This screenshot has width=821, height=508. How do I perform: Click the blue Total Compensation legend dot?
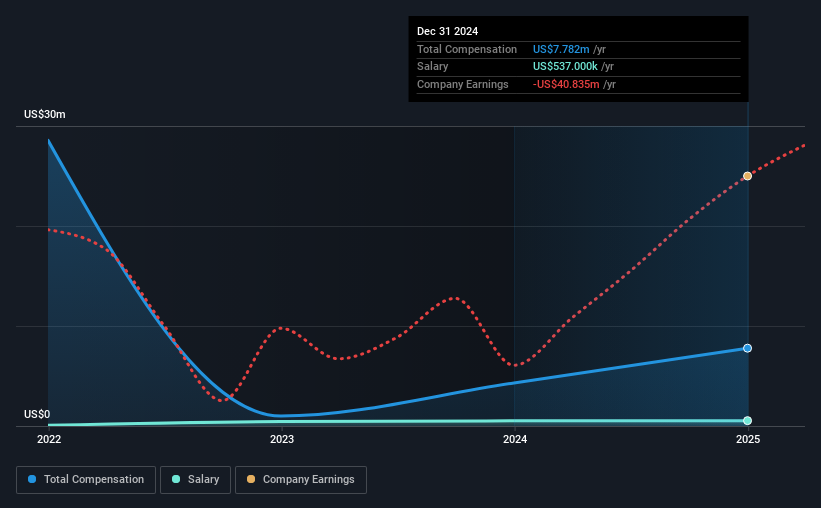coord(32,479)
